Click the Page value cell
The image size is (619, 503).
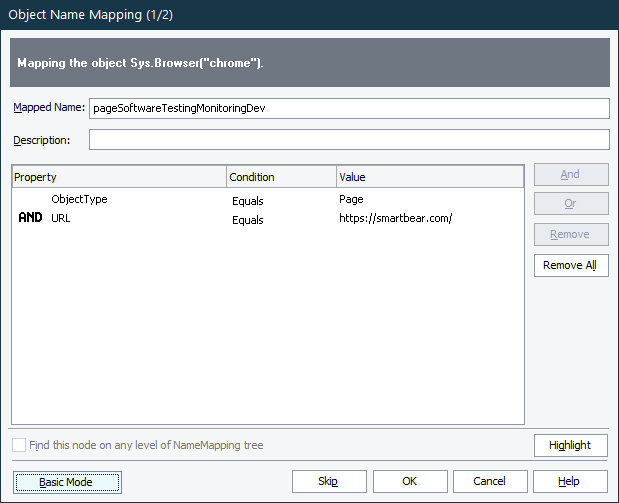click(350, 200)
